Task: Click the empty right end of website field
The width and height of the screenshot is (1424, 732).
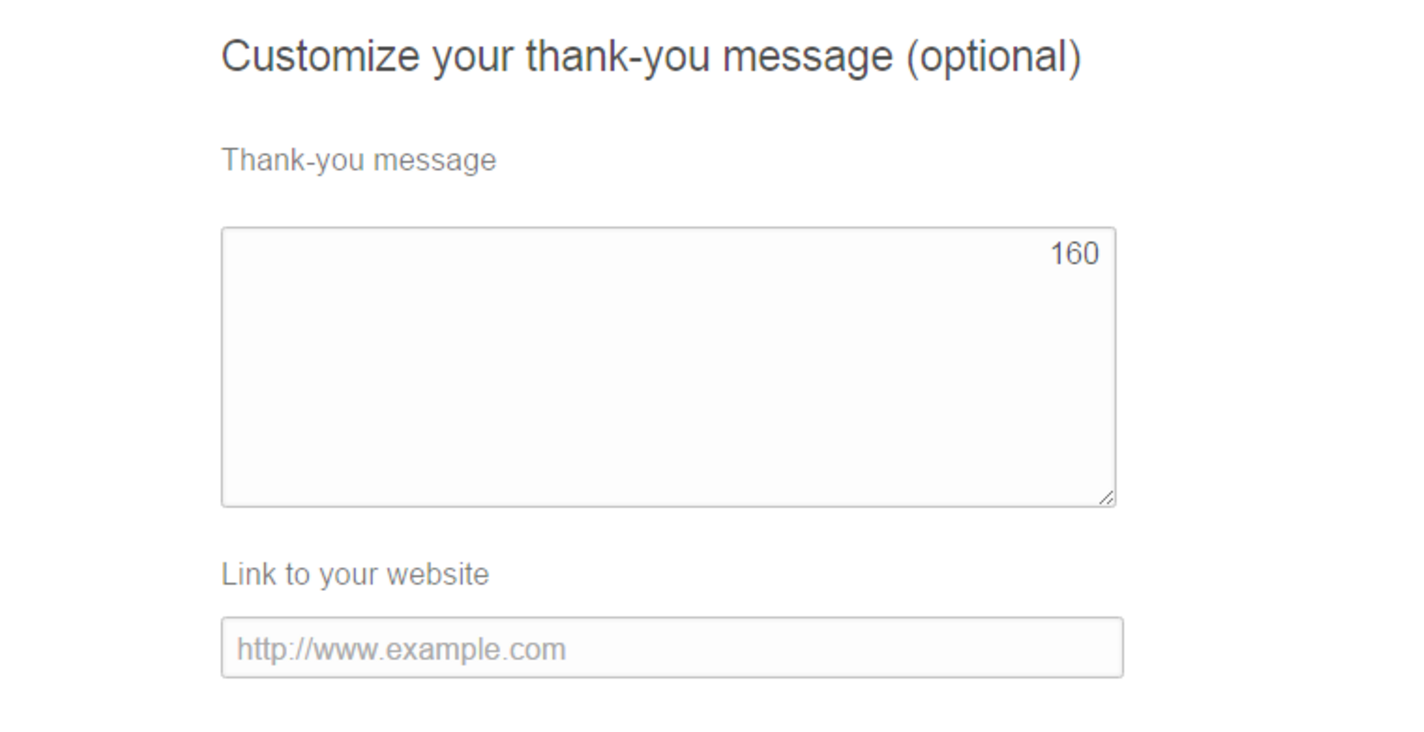Action: pos(1080,648)
